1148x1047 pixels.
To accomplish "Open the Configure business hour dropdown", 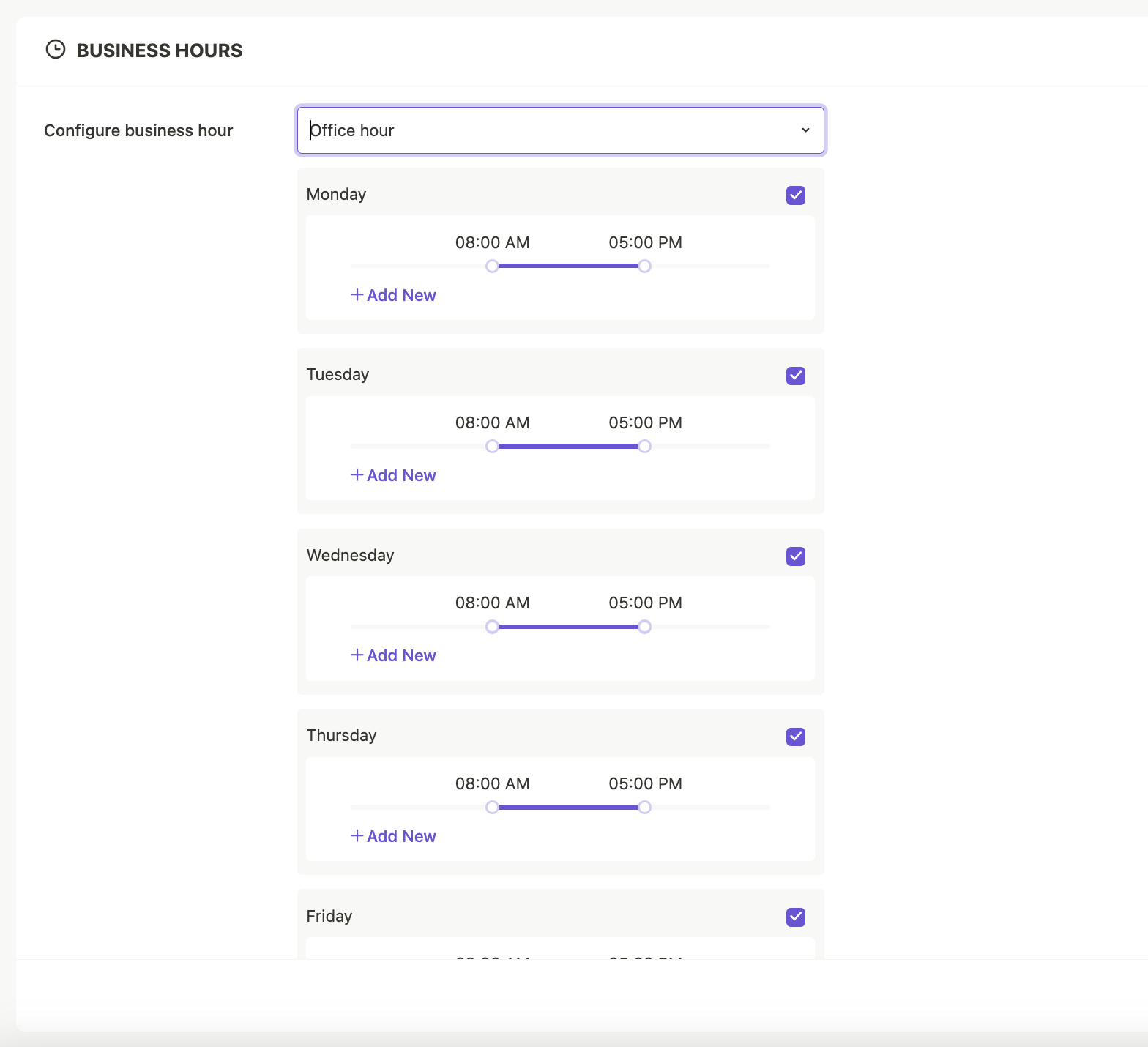I will coord(559,130).
